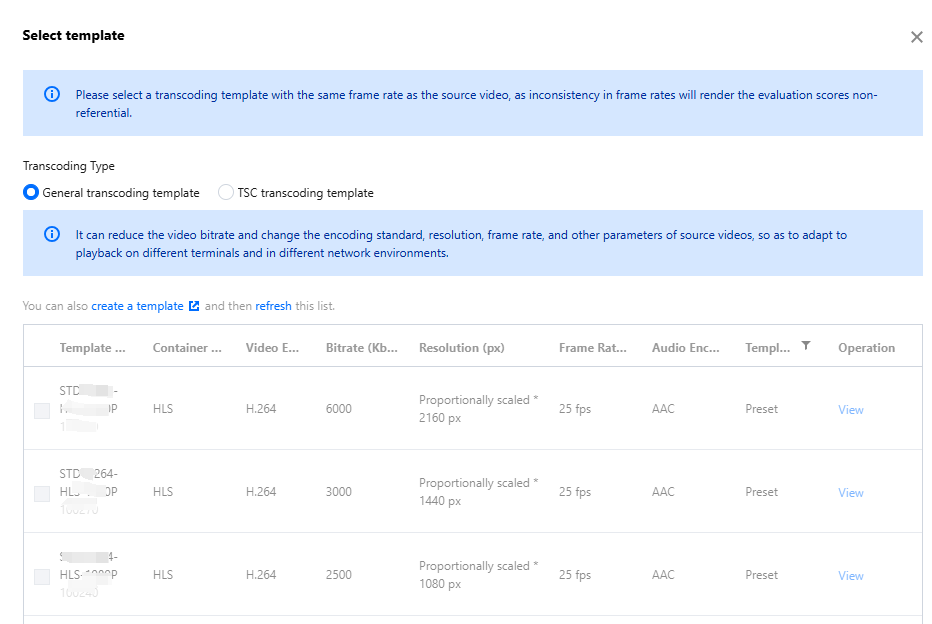Click the Video Encoding column header

[273, 348]
